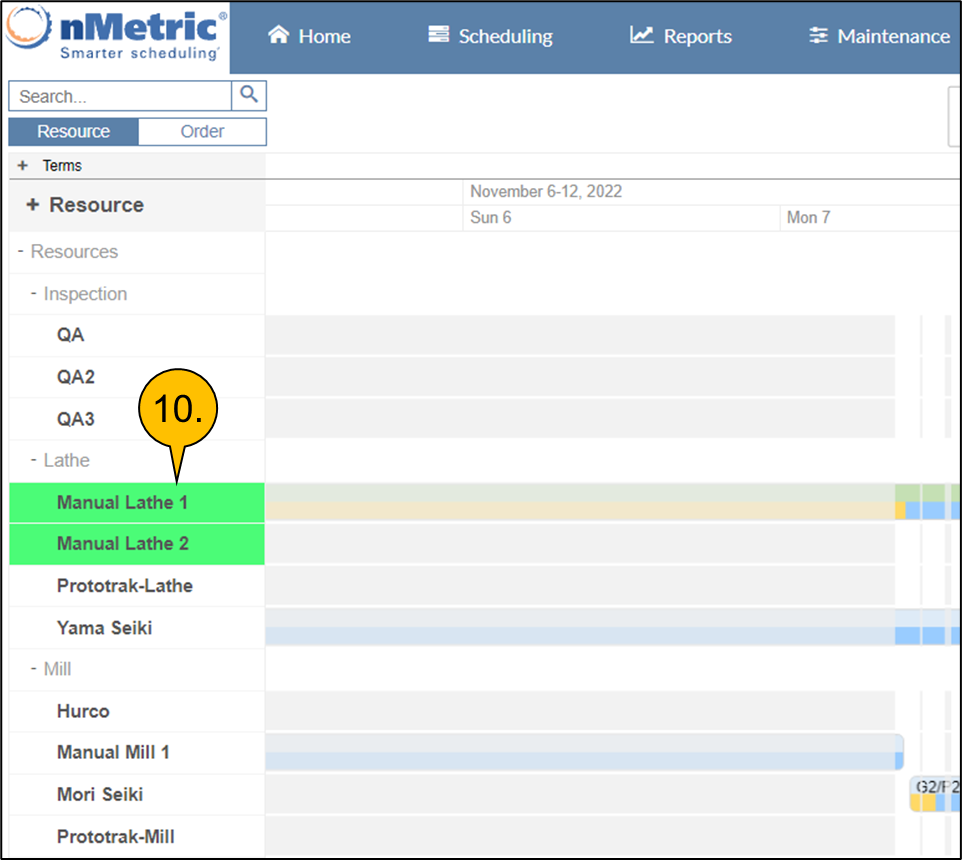
Task: Click the Maintenance sliders icon
Action: coord(818,36)
